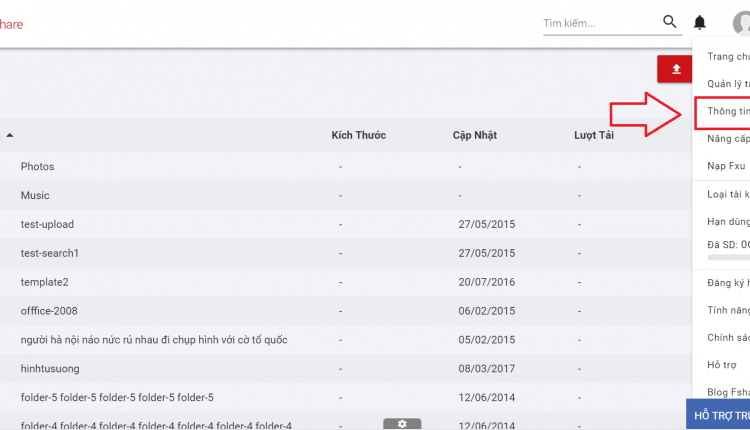Click the user avatar icon
This screenshot has height=430, width=750.
(x=742, y=23)
